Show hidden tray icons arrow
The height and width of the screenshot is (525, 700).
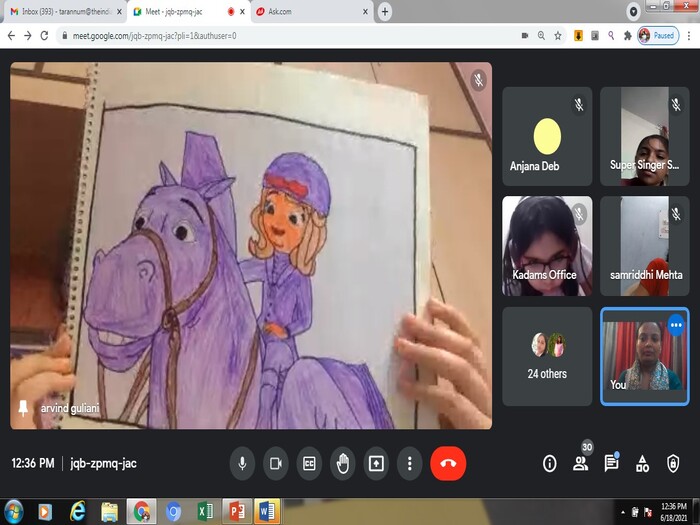pos(623,512)
